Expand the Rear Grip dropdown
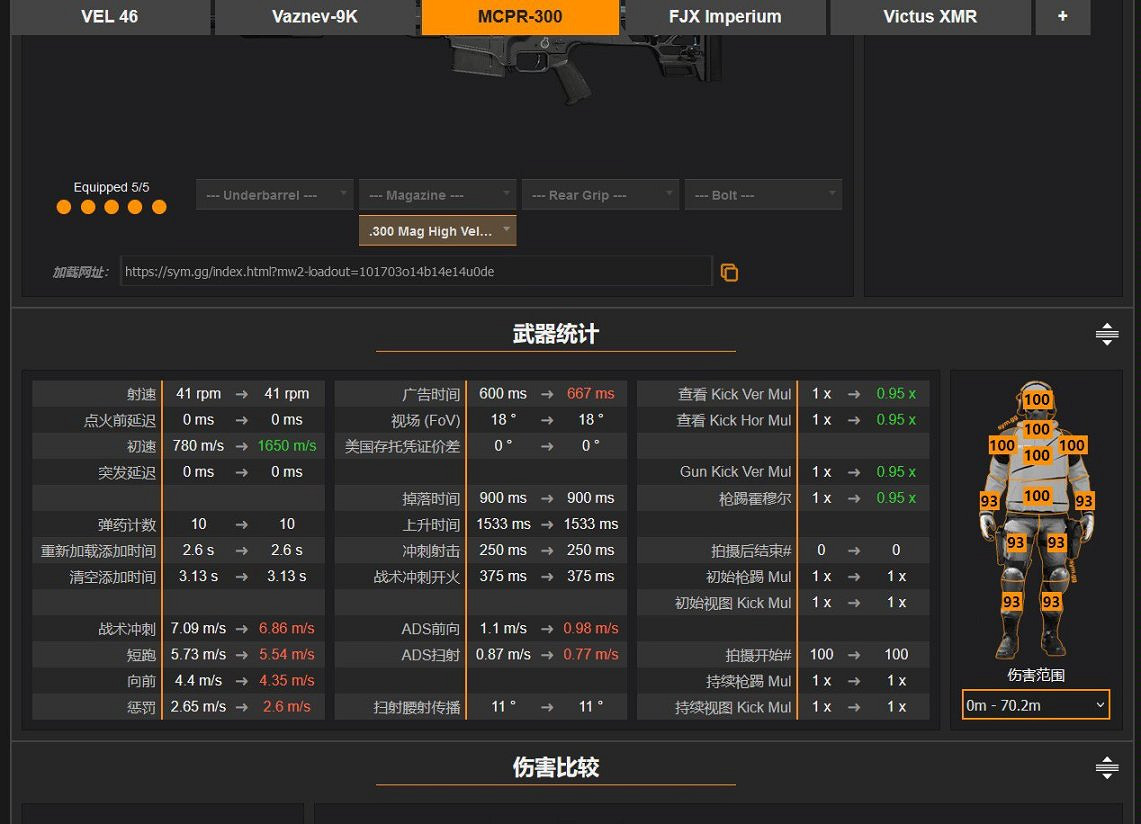The height and width of the screenshot is (824, 1141). [x=600, y=195]
